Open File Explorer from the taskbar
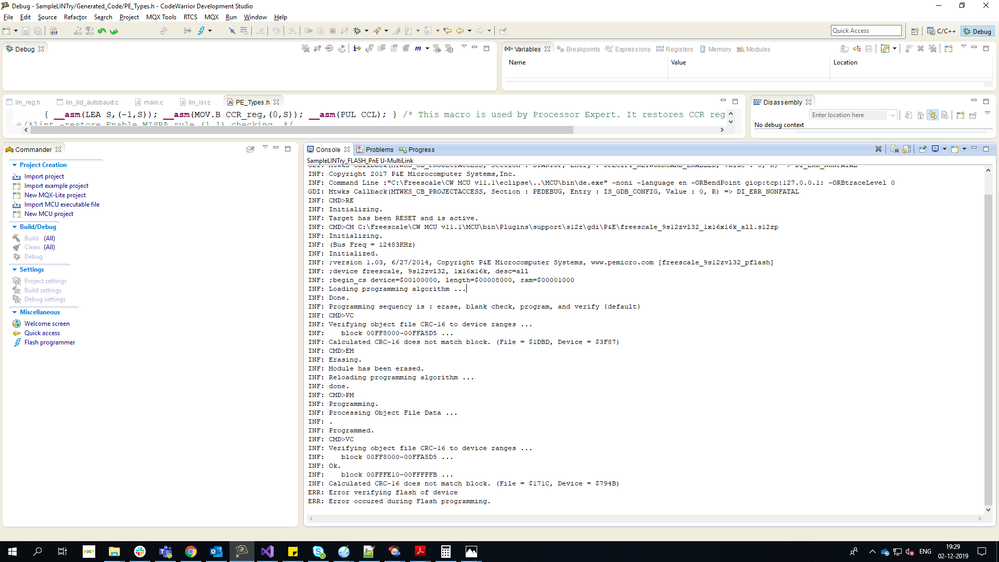 pyautogui.click(x=114, y=552)
